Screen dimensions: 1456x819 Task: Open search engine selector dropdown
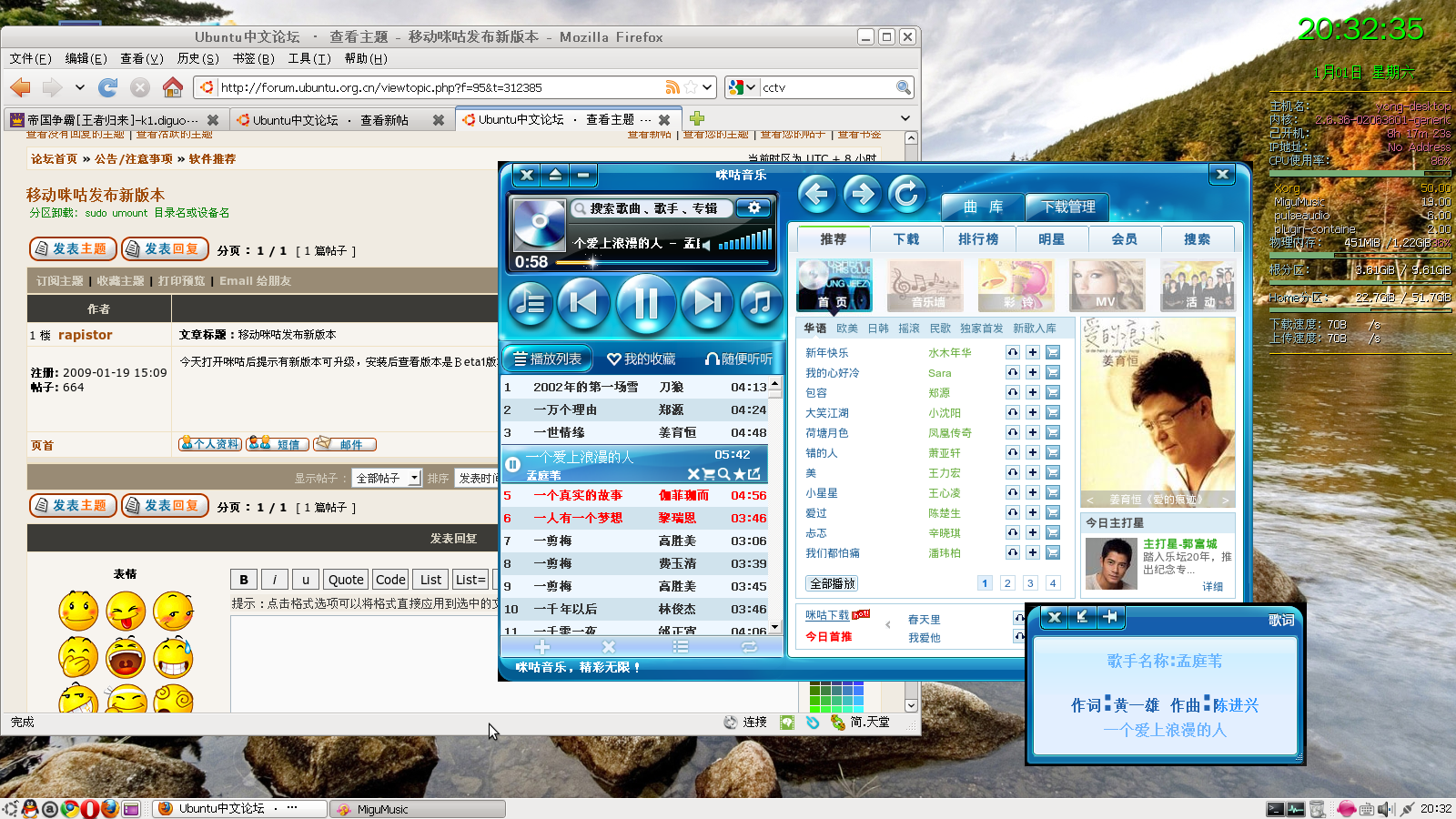pyautogui.click(x=751, y=87)
